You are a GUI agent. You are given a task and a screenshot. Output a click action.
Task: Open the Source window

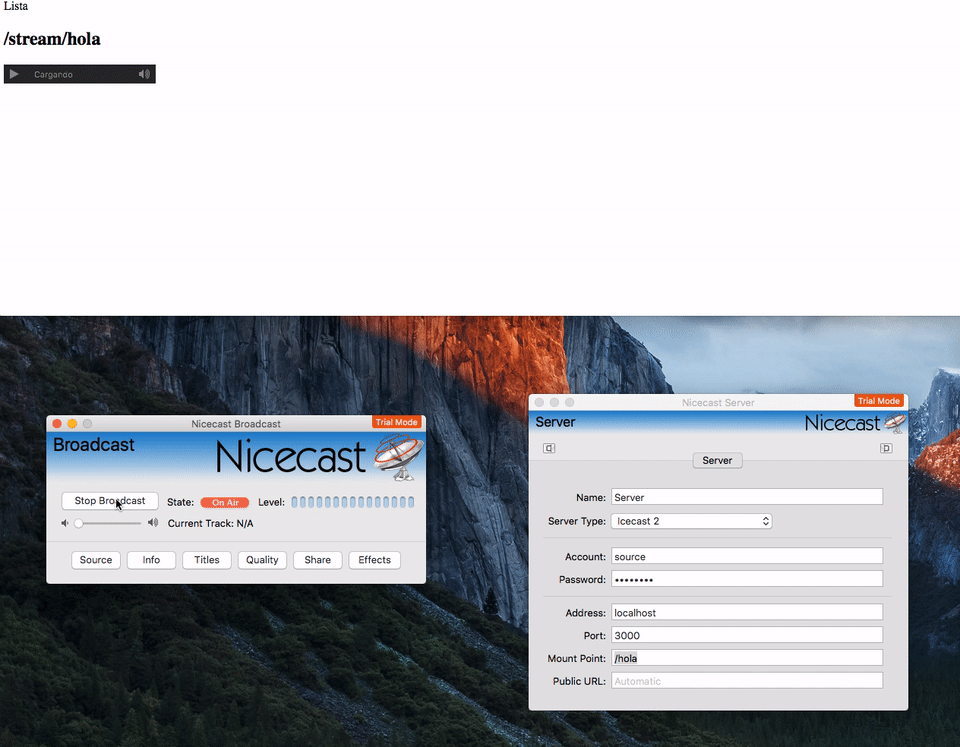click(96, 560)
